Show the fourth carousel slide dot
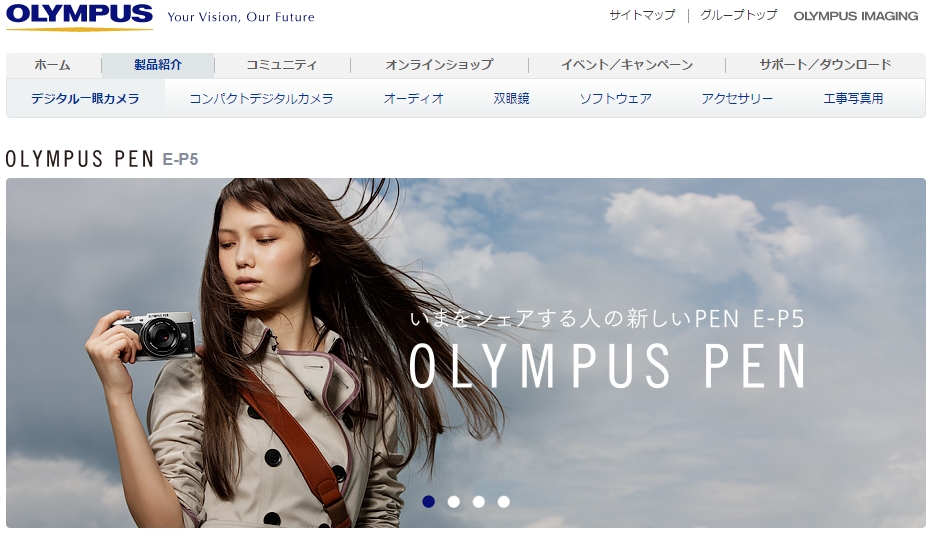The width and height of the screenshot is (937, 538). 504,501
